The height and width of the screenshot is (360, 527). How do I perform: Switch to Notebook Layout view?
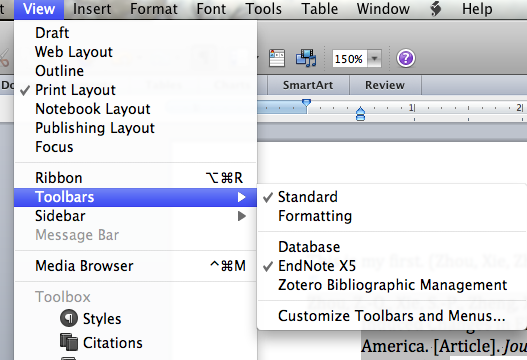point(135,109)
